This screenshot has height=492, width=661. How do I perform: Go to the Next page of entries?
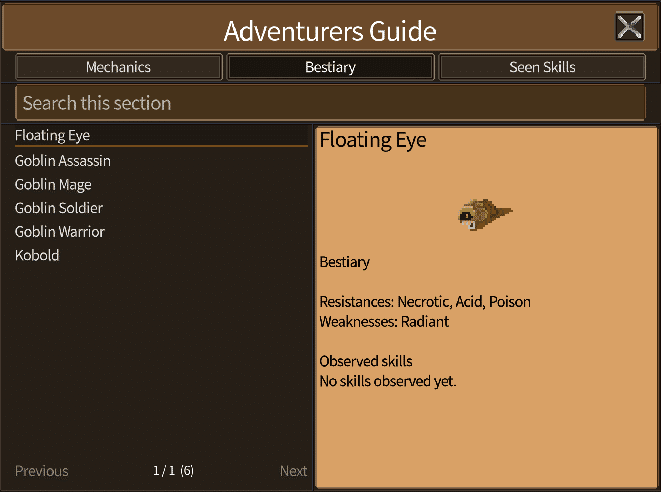[x=293, y=471]
